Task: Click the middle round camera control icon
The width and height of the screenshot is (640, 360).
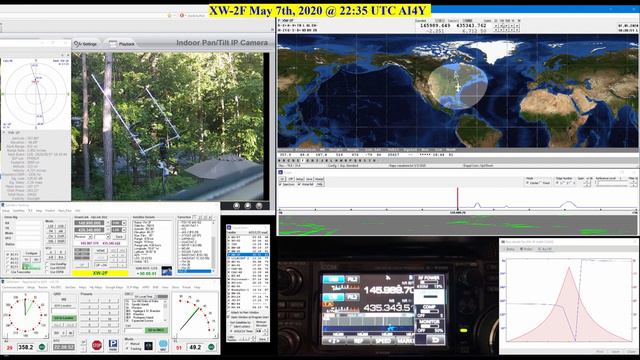Action: point(247,206)
